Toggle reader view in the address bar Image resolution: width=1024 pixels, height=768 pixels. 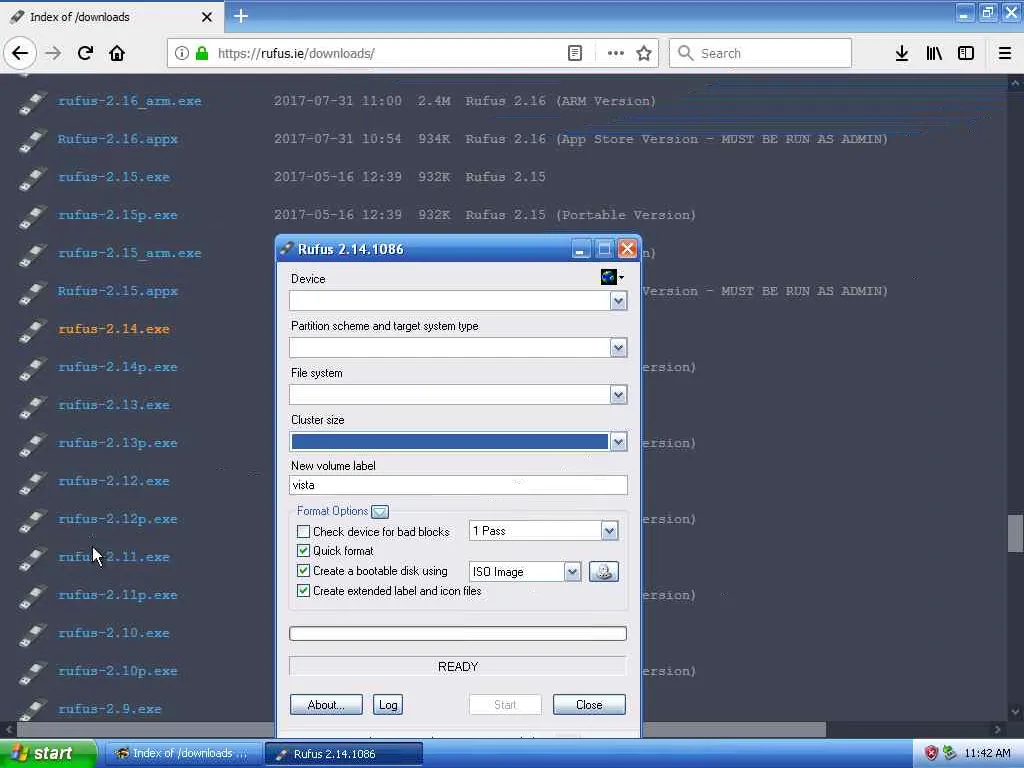(x=575, y=54)
